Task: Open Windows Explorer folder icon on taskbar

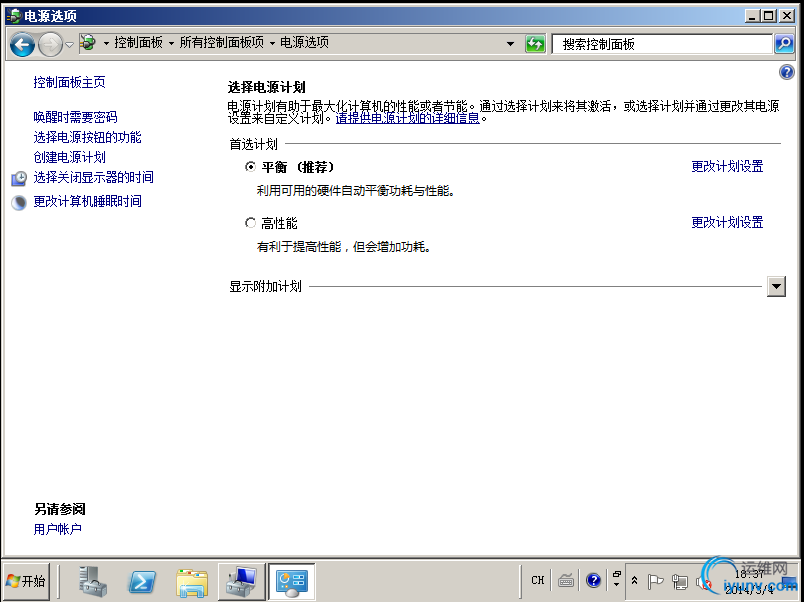Action: (x=192, y=583)
